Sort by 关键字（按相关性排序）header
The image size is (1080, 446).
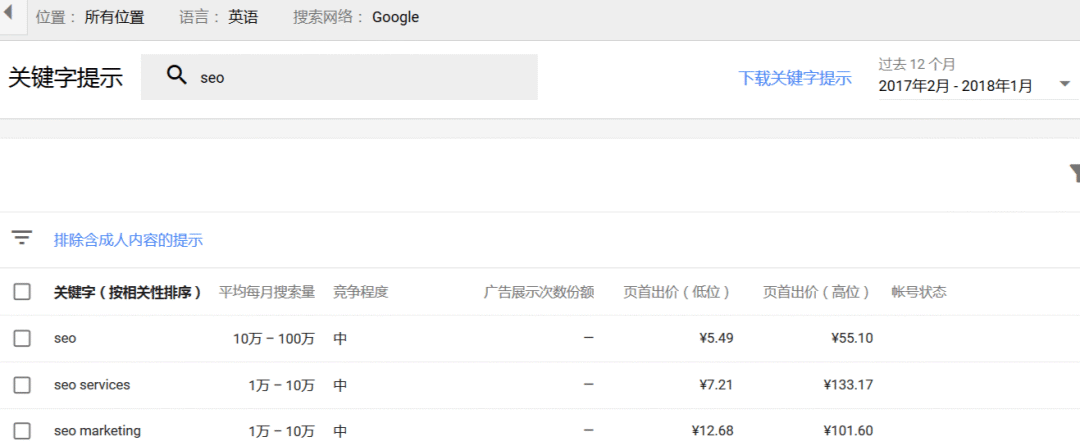pos(128,292)
